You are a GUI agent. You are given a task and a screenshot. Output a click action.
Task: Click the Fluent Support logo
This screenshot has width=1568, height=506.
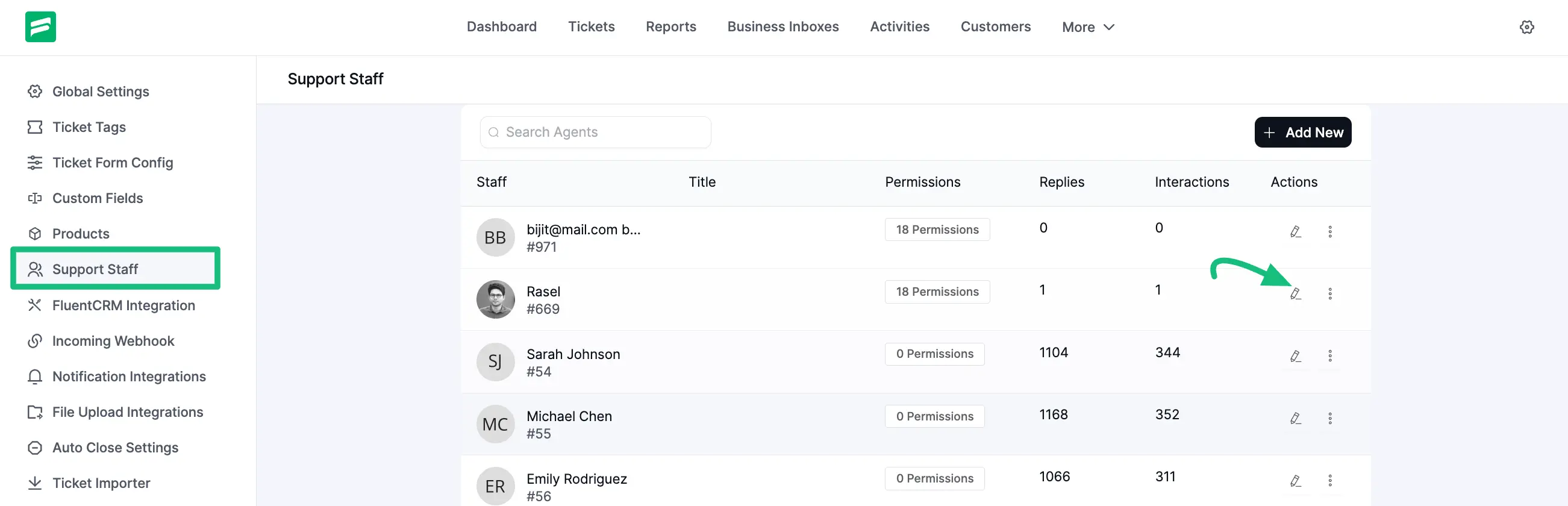coord(40,27)
